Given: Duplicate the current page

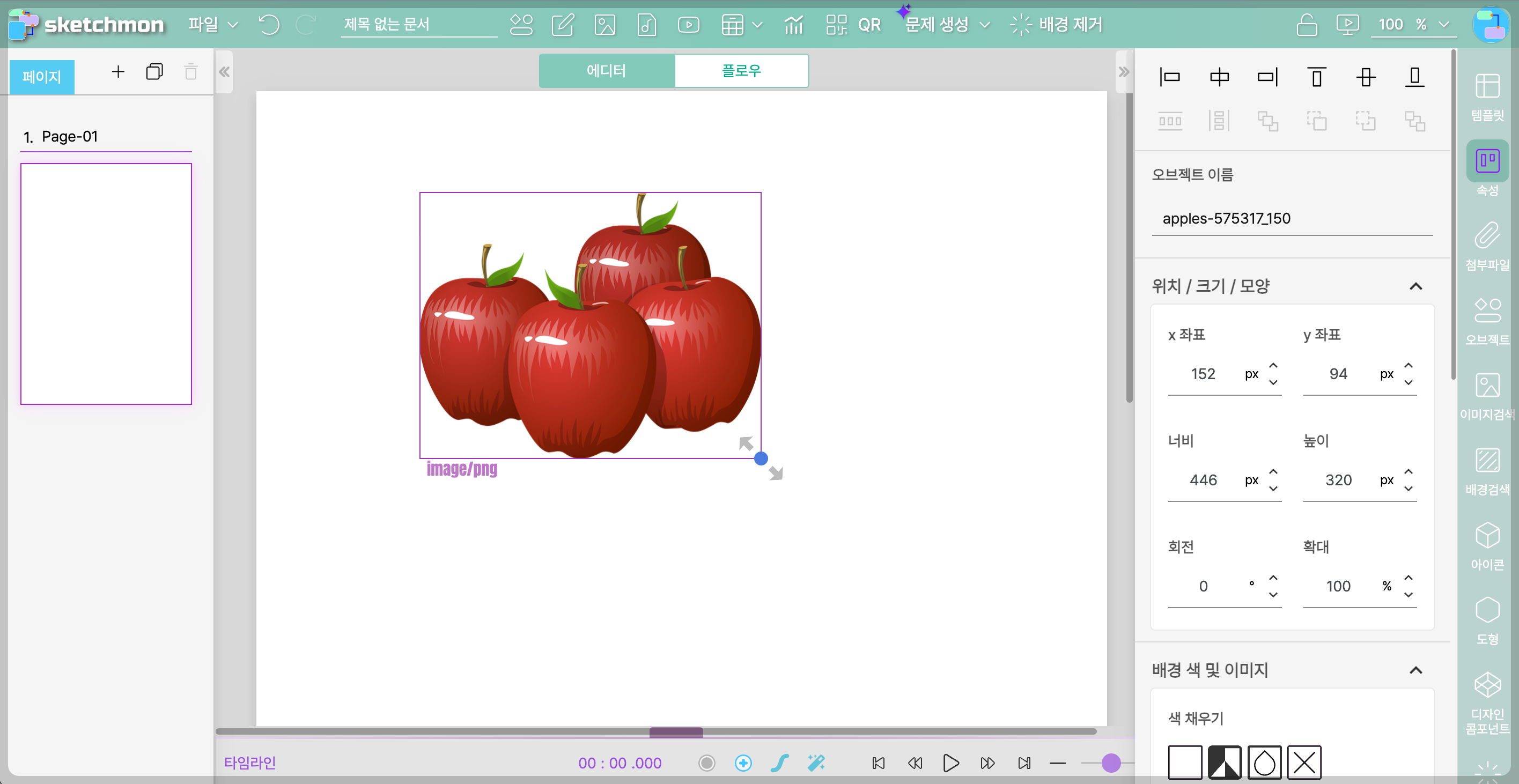Looking at the screenshot, I should tap(154, 72).
